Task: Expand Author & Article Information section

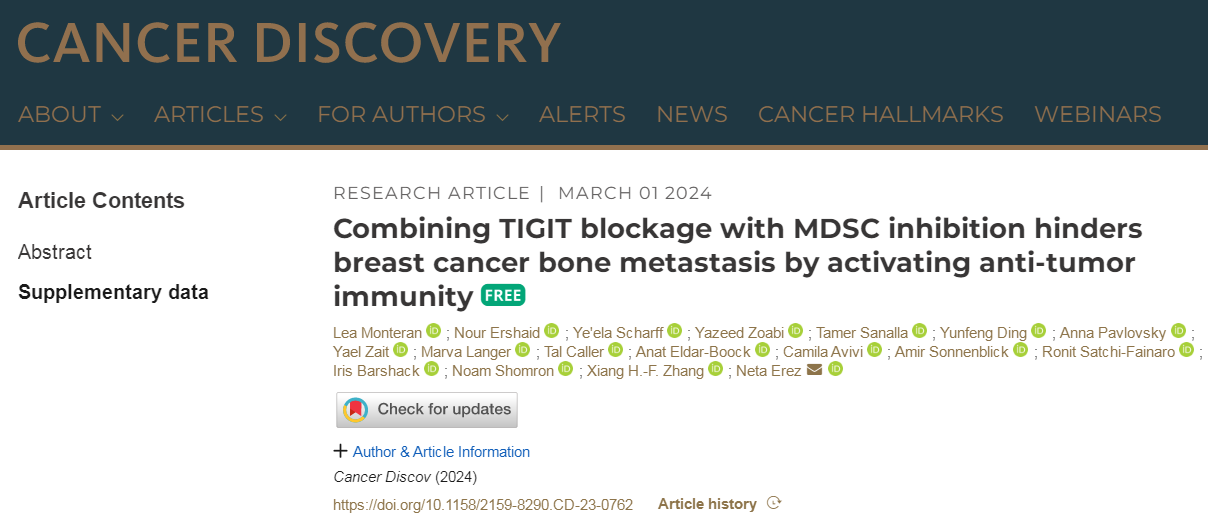Action: 432,452
